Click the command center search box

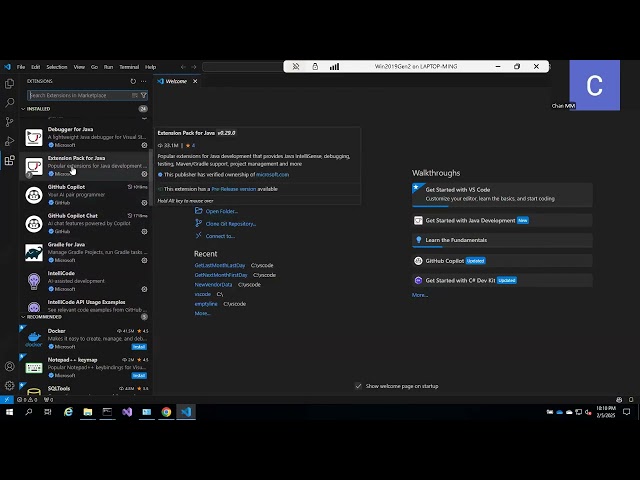click(x=243, y=67)
